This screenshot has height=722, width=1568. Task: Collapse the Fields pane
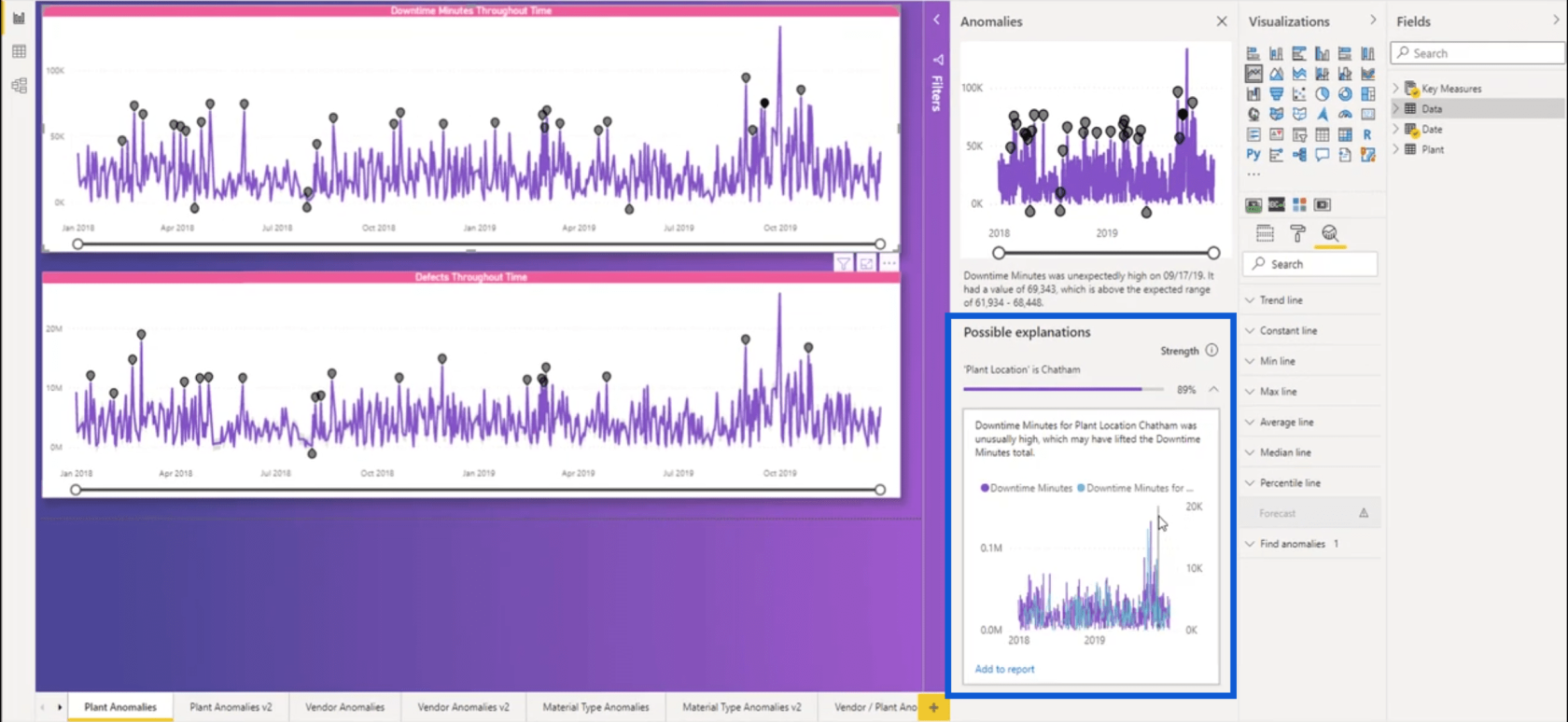(1556, 20)
